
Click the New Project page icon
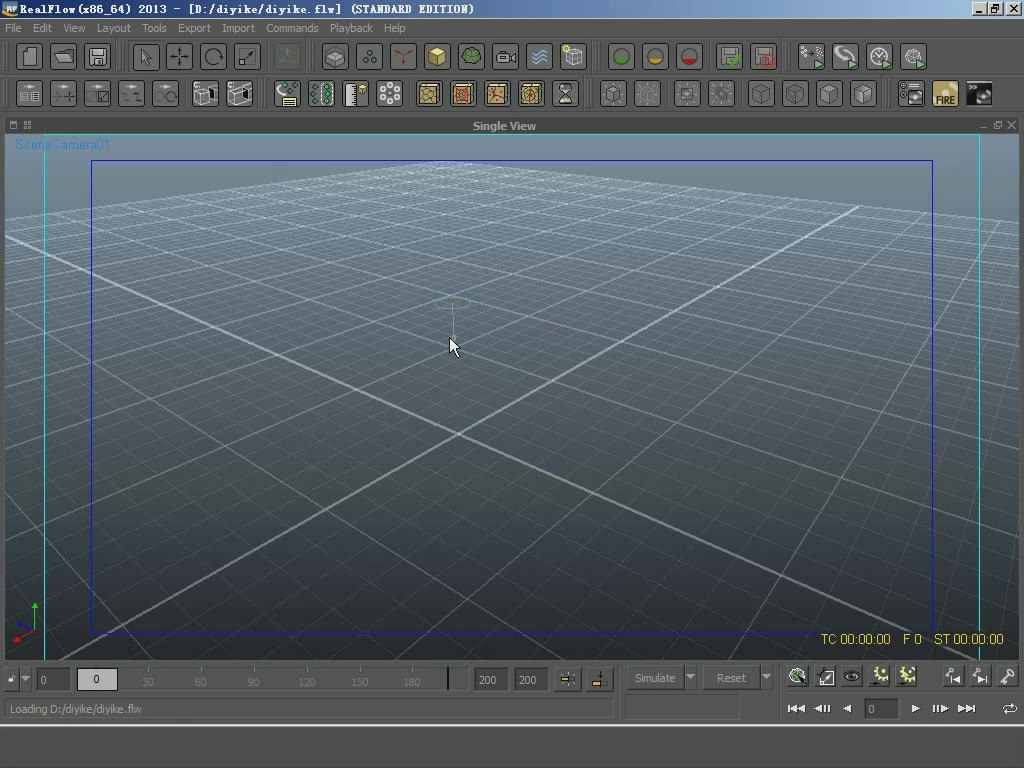29,57
